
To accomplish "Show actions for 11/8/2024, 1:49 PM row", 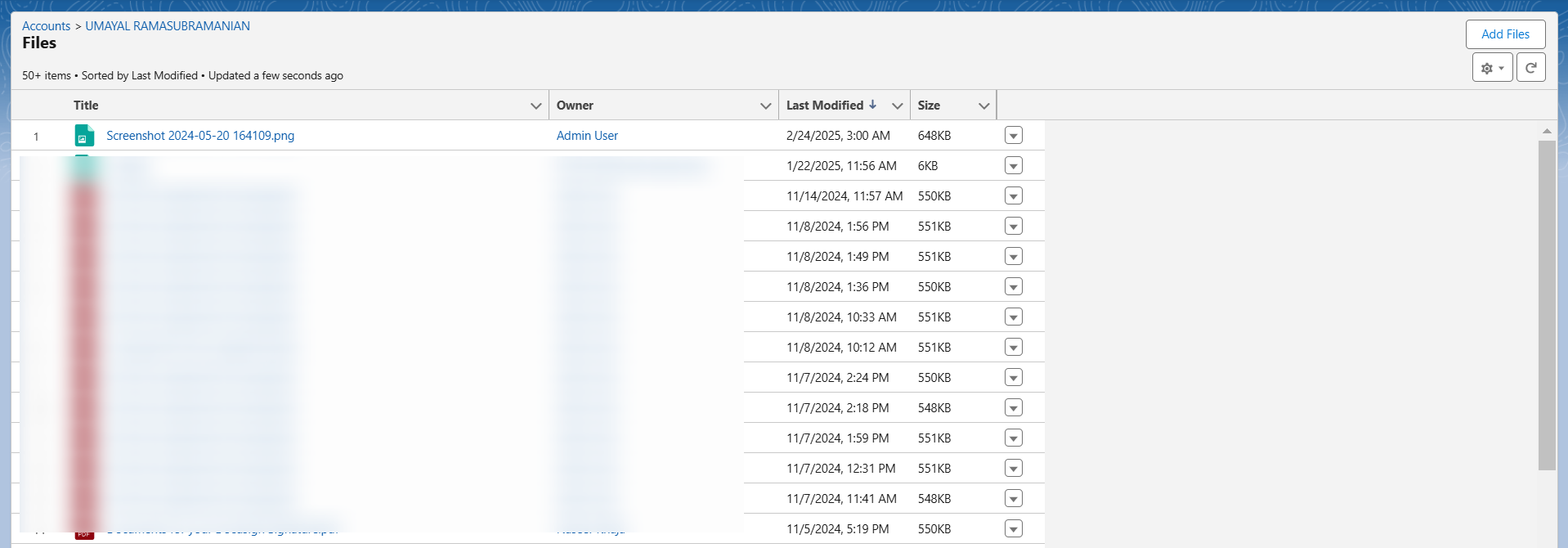I will tap(1014, 257).
